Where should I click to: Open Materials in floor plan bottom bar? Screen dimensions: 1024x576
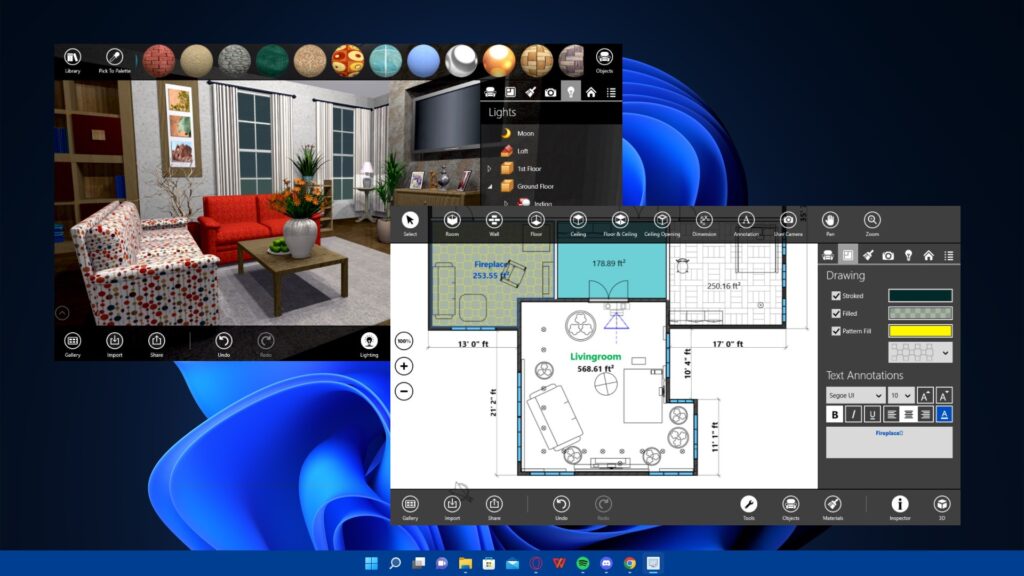(x=833, y=507)
